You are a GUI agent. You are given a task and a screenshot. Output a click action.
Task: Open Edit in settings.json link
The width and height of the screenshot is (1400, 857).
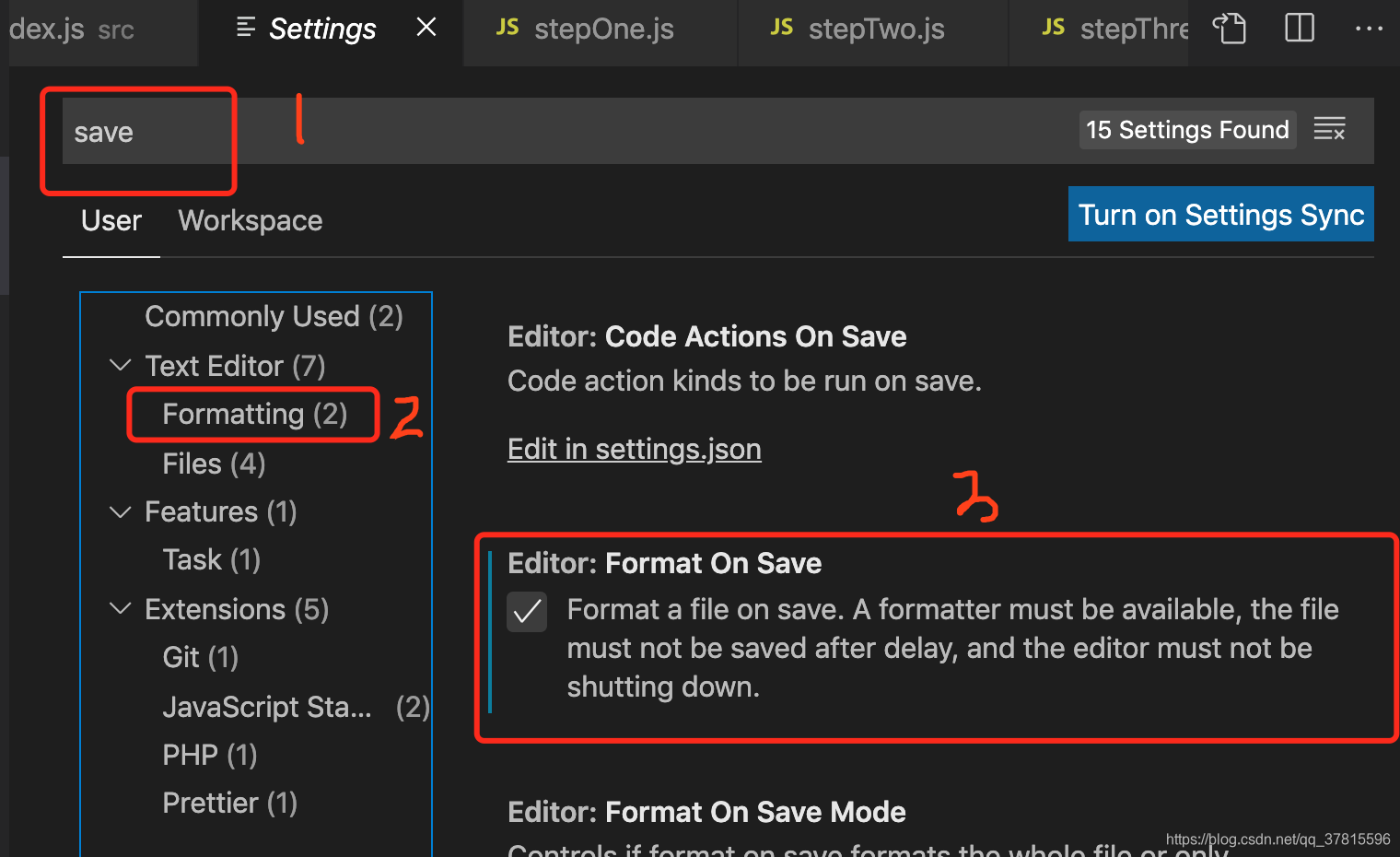click(x=635, y=449)
